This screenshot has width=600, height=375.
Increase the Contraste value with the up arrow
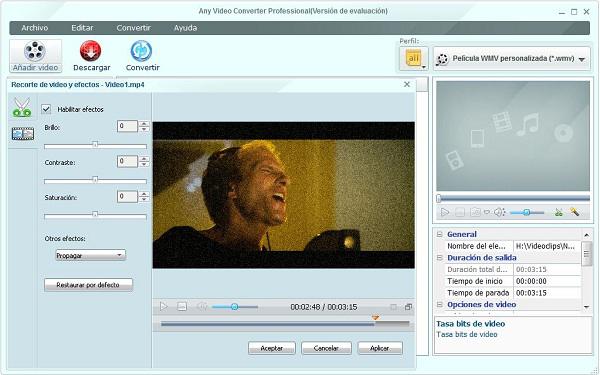(144, 158)
